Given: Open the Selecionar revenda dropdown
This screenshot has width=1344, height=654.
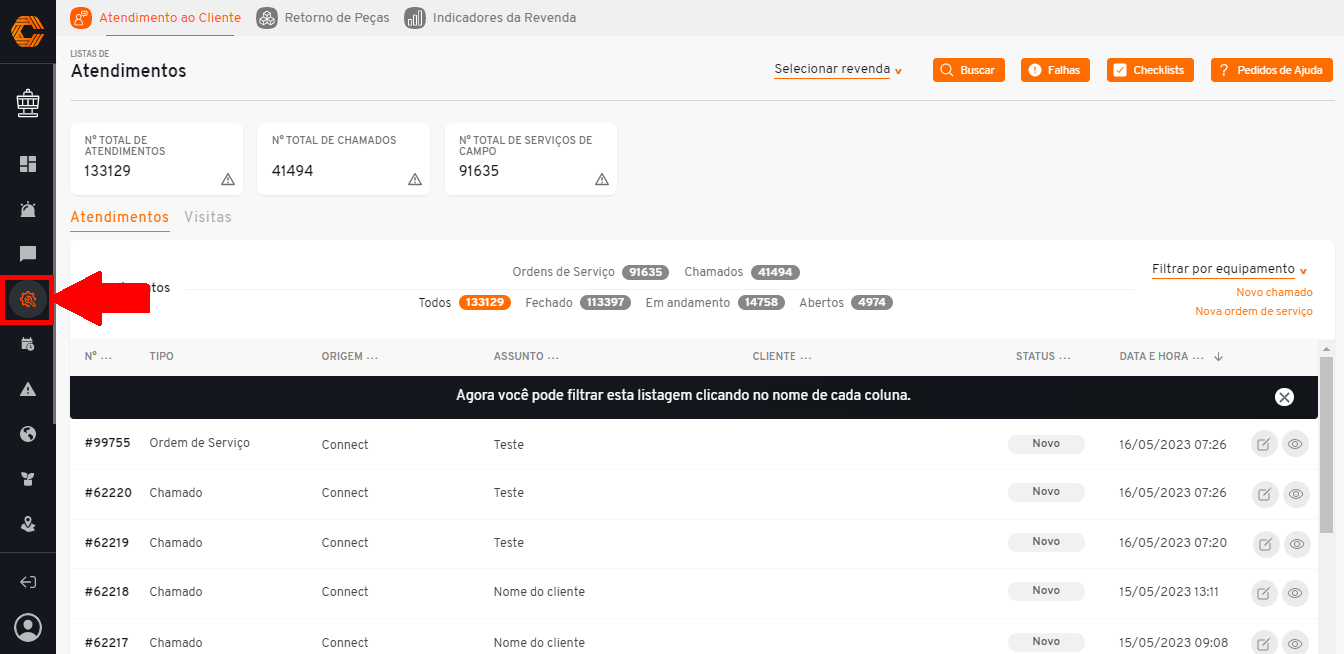Looking at the screenshot, I should [838, 70].
